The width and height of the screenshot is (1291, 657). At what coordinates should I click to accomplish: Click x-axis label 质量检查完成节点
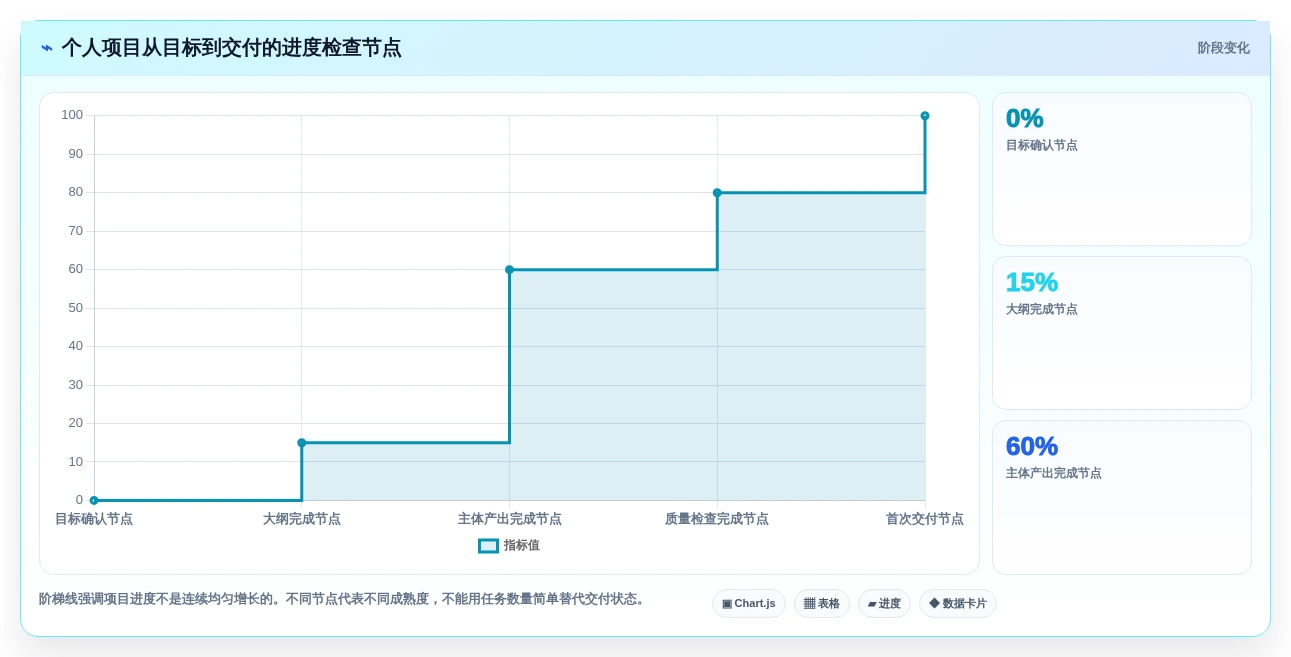pos(717,519)
